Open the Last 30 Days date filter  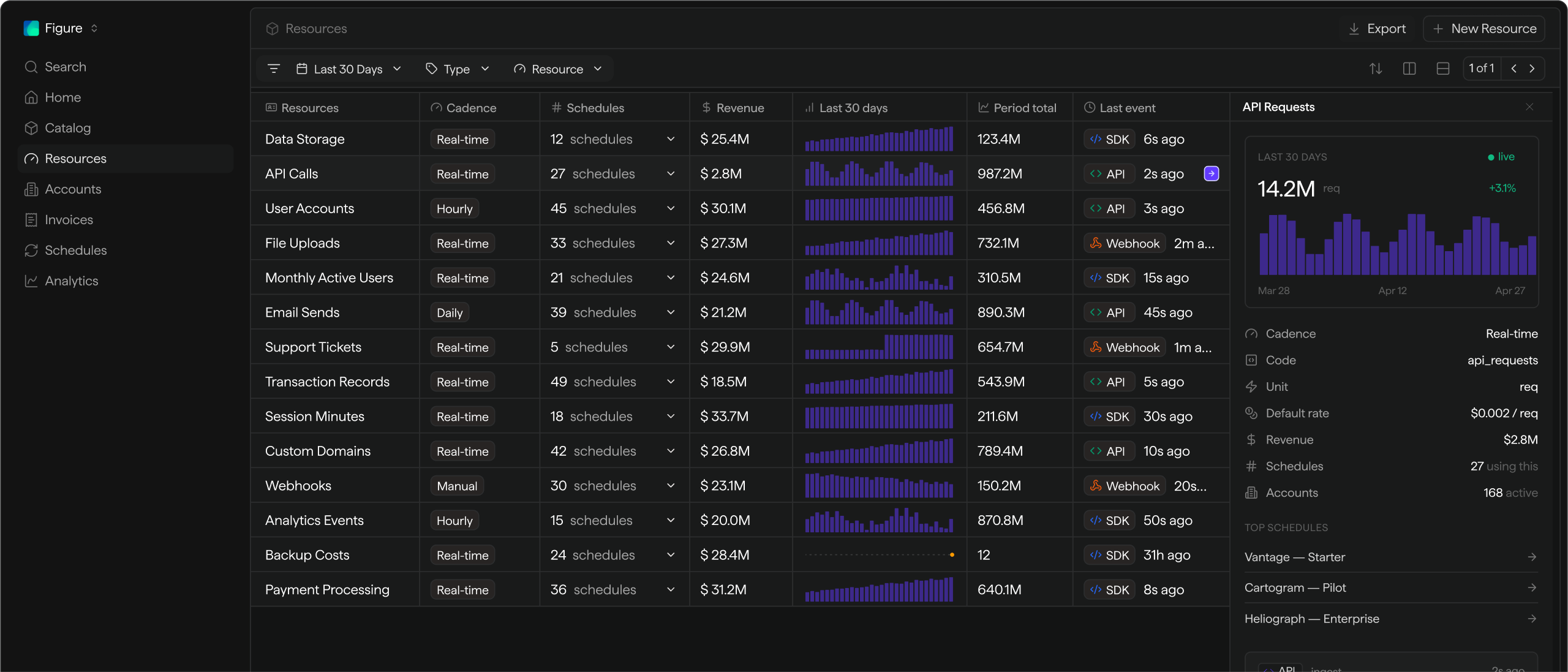(349, 69)
